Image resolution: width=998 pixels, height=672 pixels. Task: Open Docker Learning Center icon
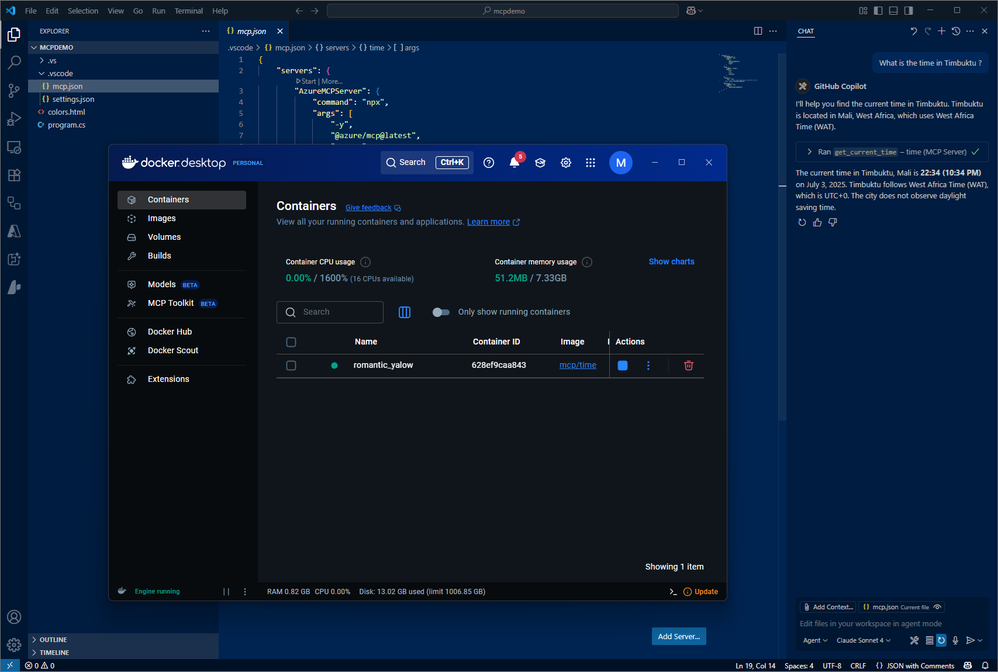pyautogui.click(x=540, y=163)
